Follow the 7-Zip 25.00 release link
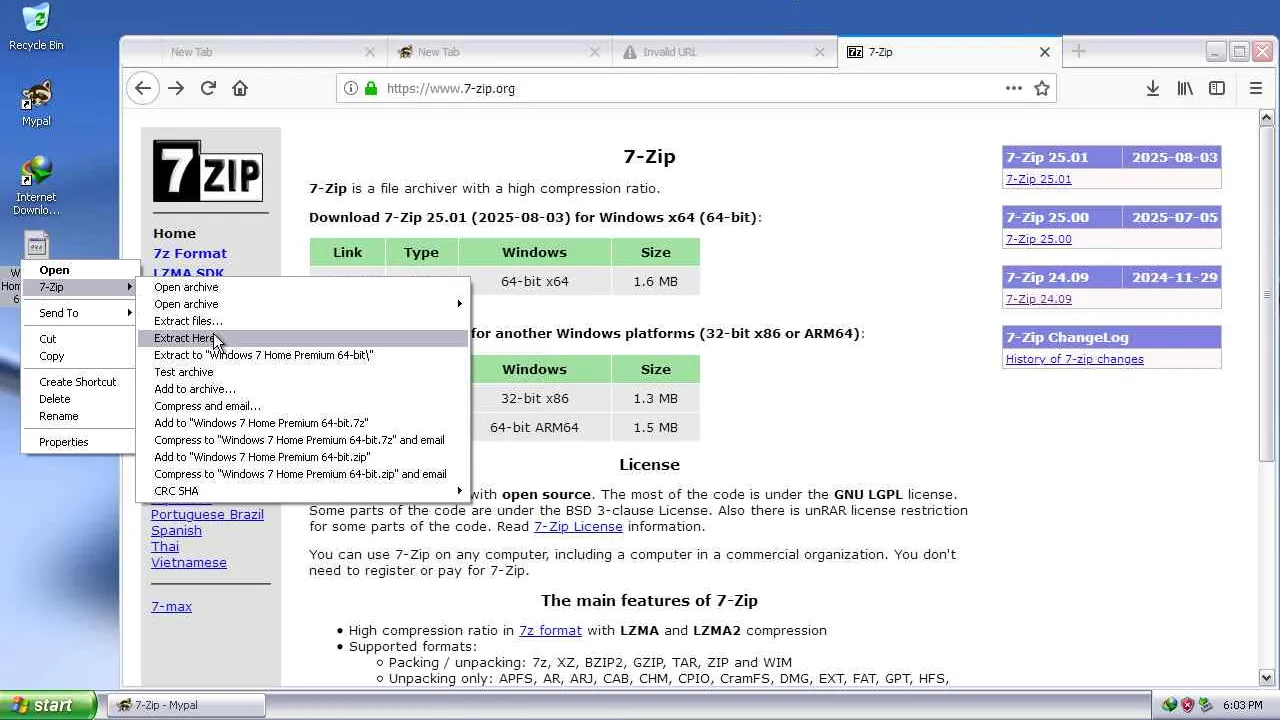This screenshot has width=1280, height=720. [1038, 239]
